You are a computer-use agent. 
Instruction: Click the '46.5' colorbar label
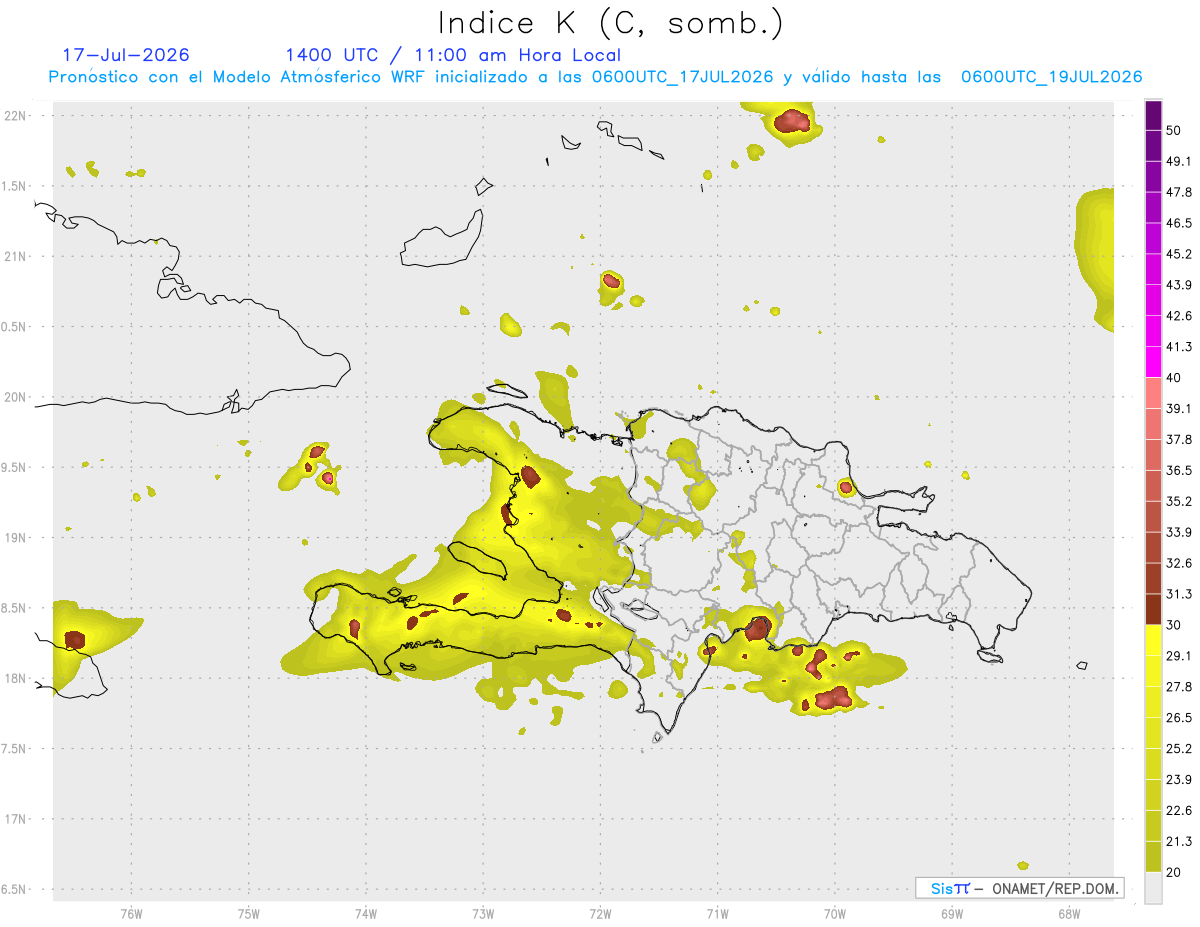point(1179,223)
